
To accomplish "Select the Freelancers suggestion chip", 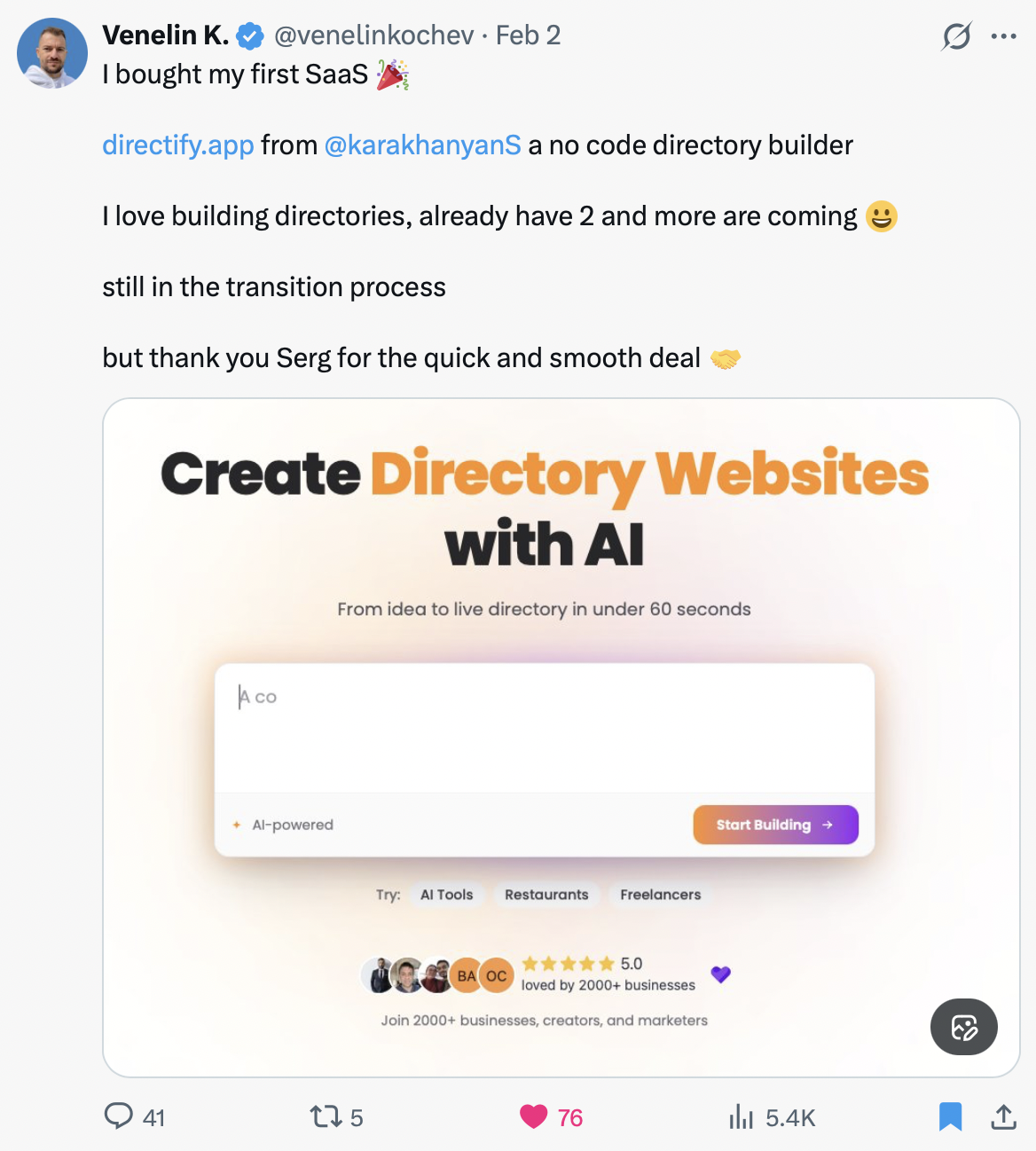I will coord(661,895).
